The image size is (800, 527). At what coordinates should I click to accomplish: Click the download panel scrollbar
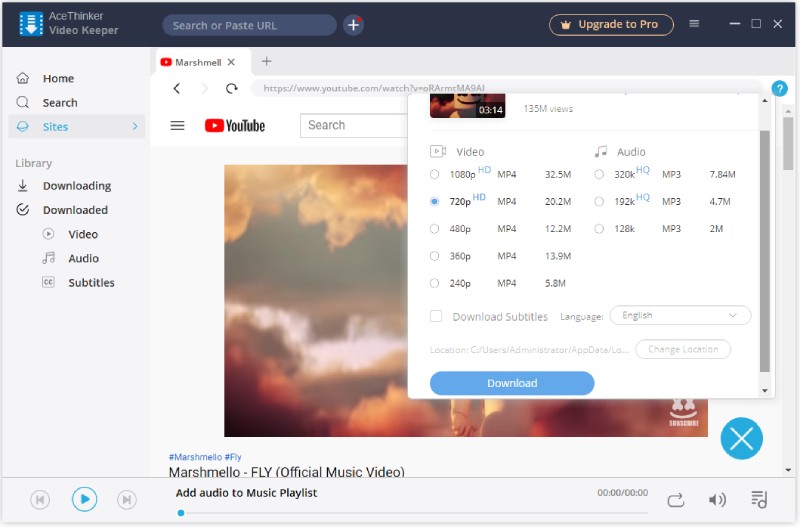(x=764, y=251)
